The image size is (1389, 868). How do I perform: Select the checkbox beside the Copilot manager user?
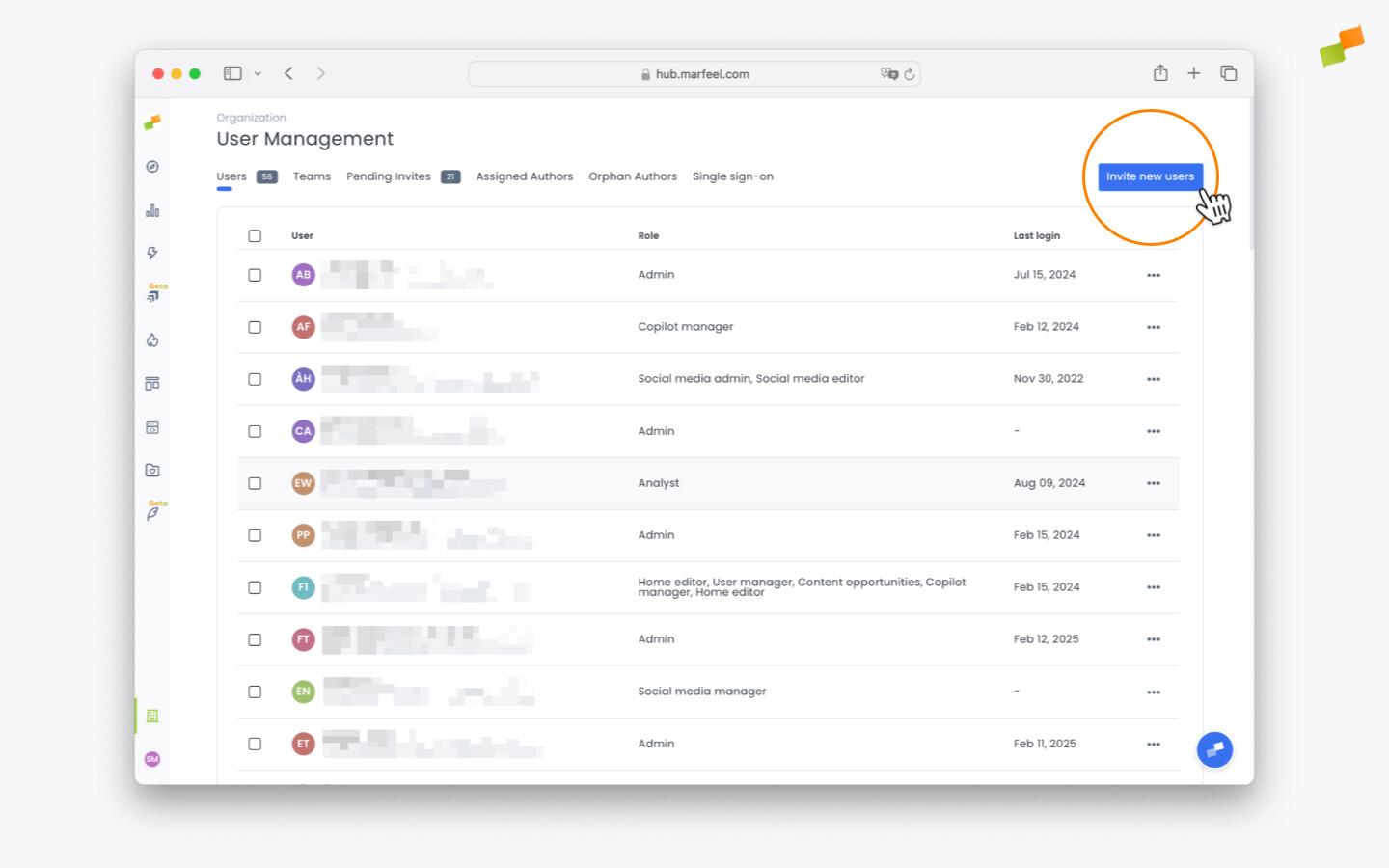pos(255,327)
